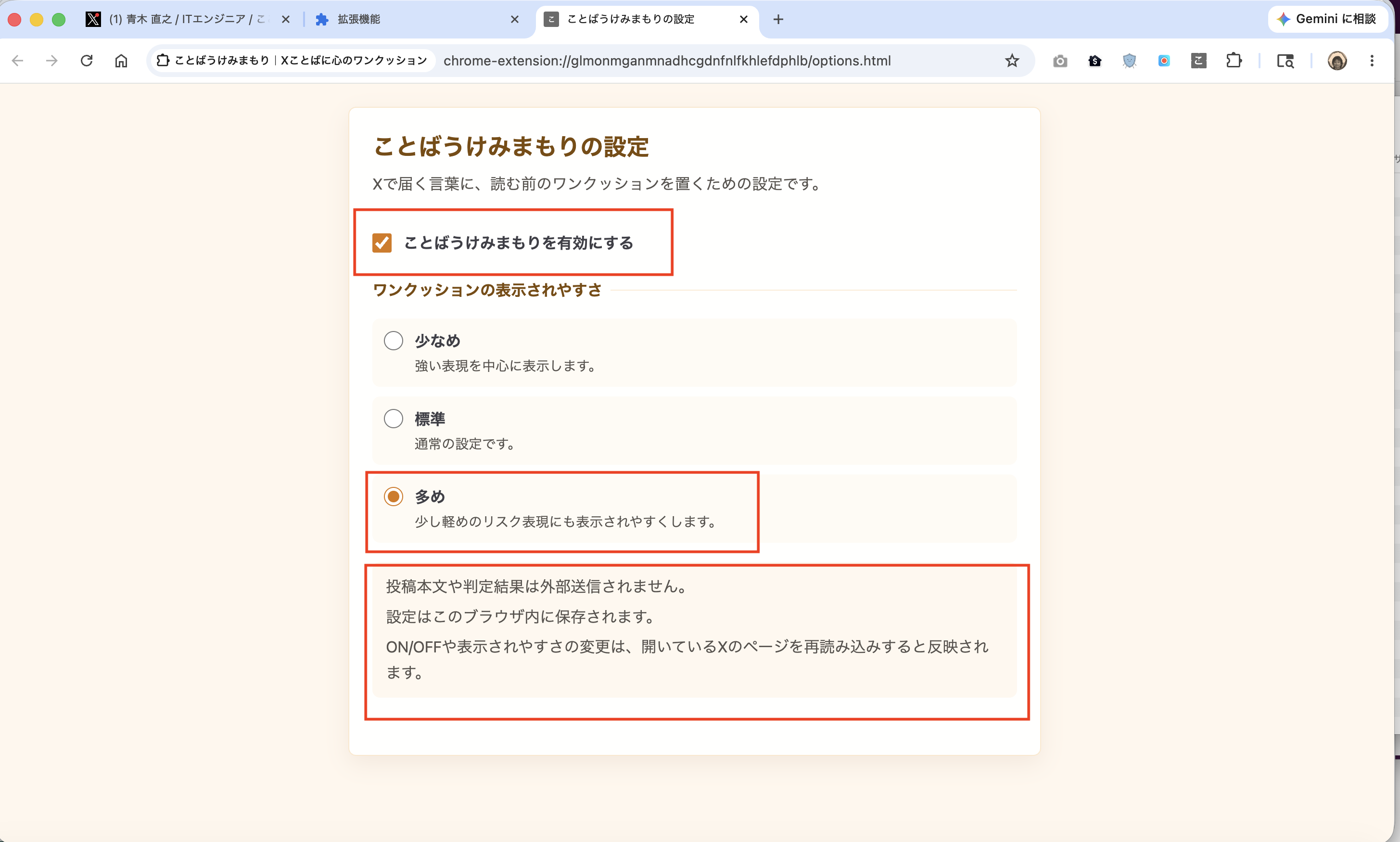Bookmark this page with the star icon

click(x=1012, y=61)
